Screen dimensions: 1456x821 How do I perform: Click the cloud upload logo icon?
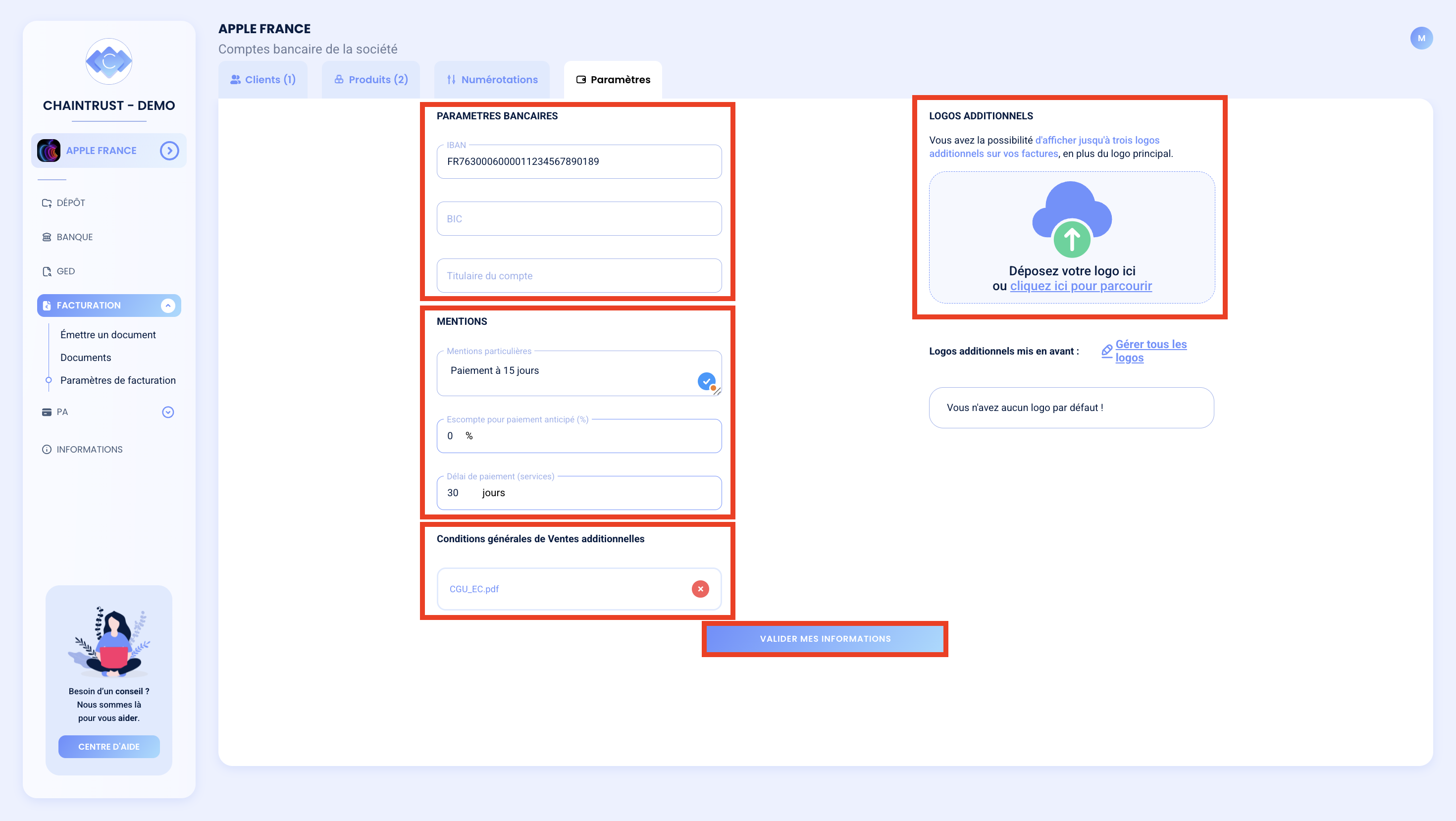1072,219
